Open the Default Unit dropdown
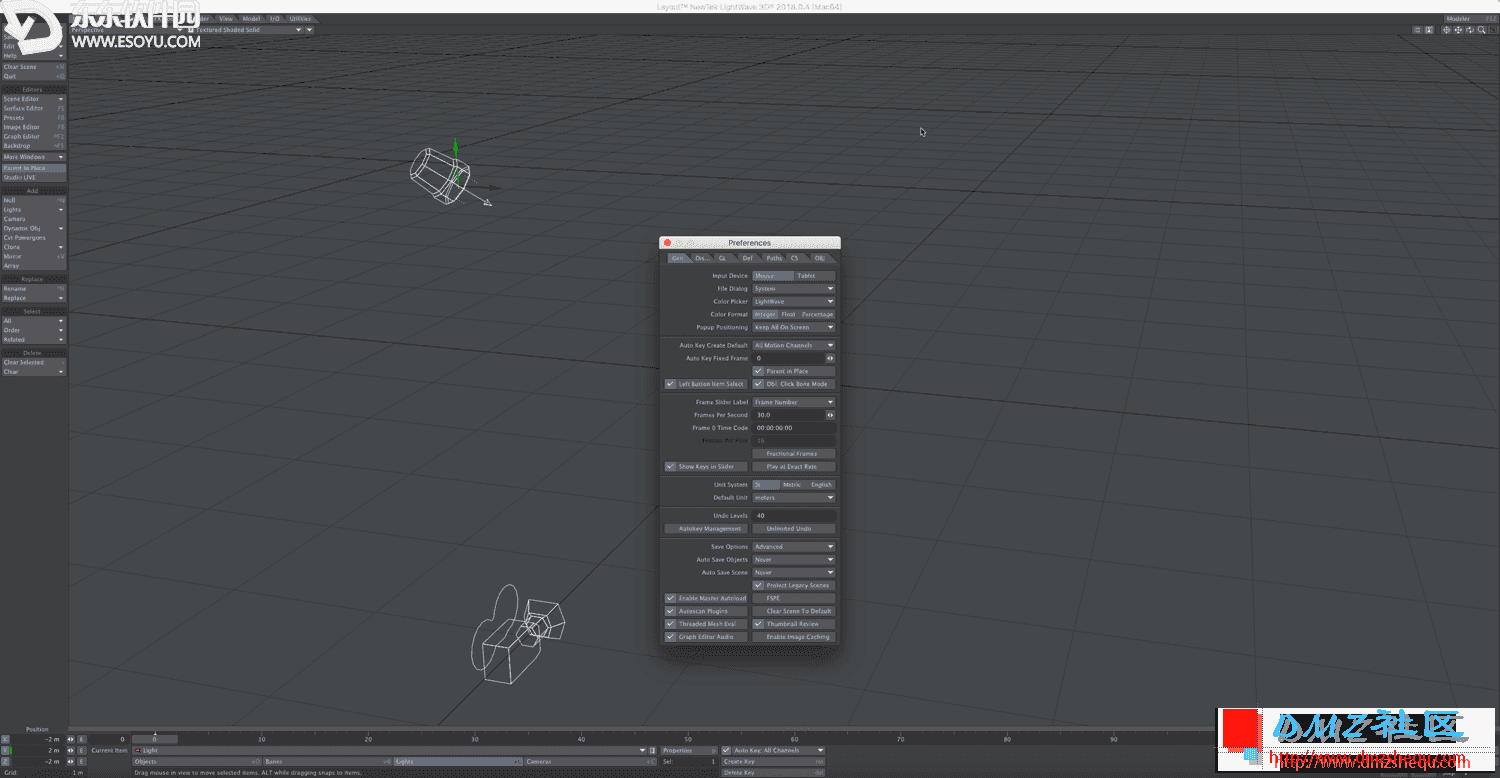The height and width of the screenshot is (778, 1500). coord(794,498)
